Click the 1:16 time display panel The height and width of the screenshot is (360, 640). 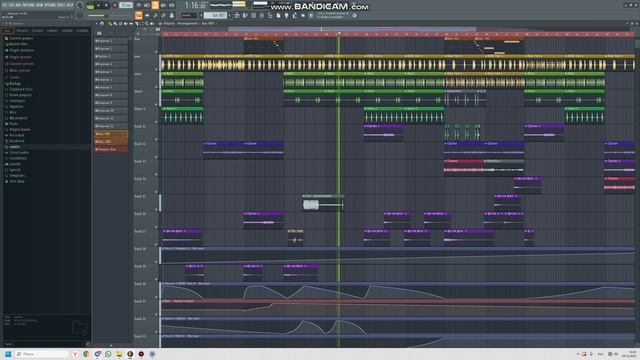click(195, 6)
